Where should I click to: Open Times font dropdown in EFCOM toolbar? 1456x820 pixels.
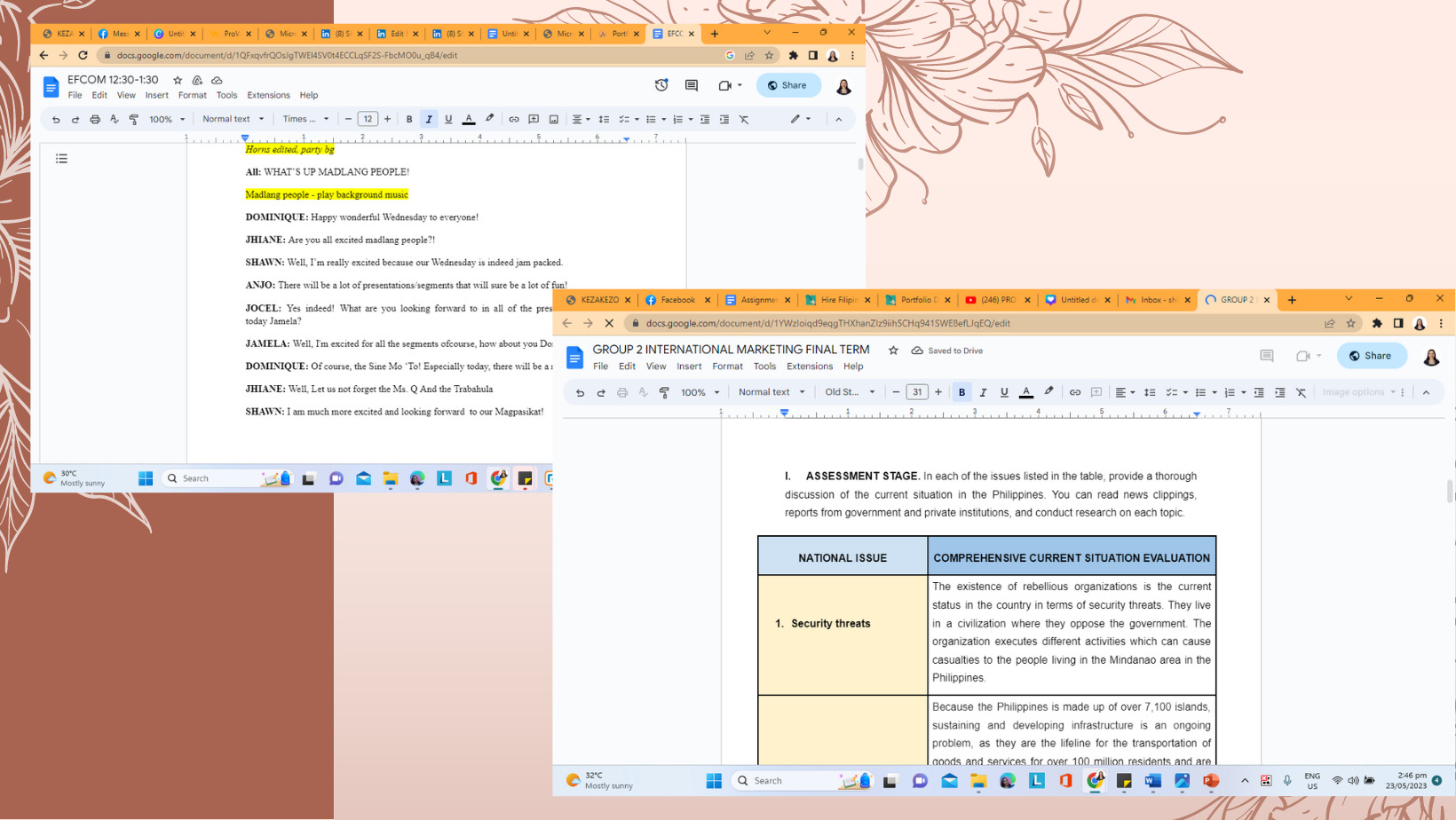tap(305, 119)
